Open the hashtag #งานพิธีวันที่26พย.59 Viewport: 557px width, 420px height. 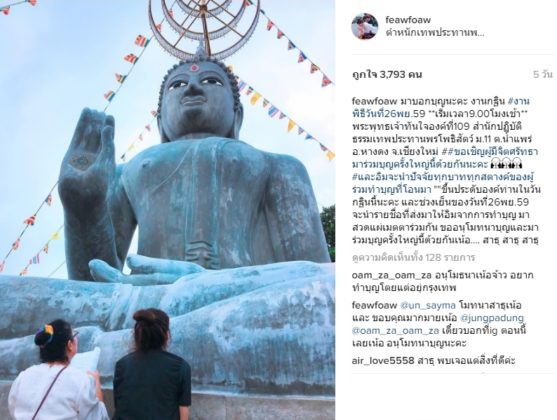(x=440, y=108)
